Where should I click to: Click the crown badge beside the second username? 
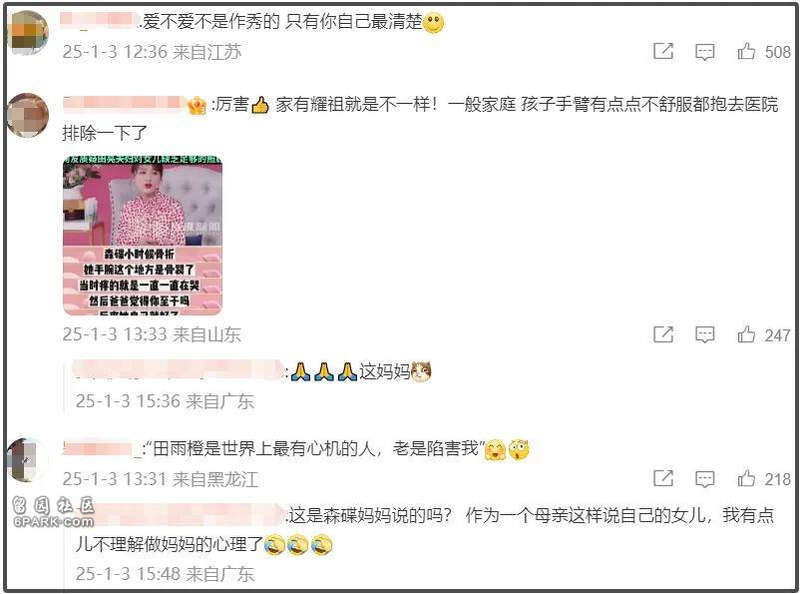[196, 105]
